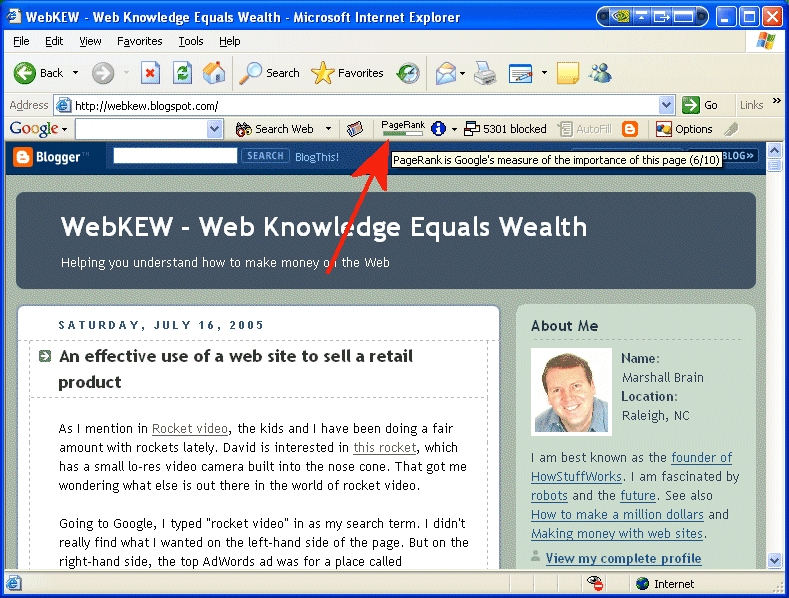
Task: Open the Back history dropdown arrow
Action: point(75,73)
